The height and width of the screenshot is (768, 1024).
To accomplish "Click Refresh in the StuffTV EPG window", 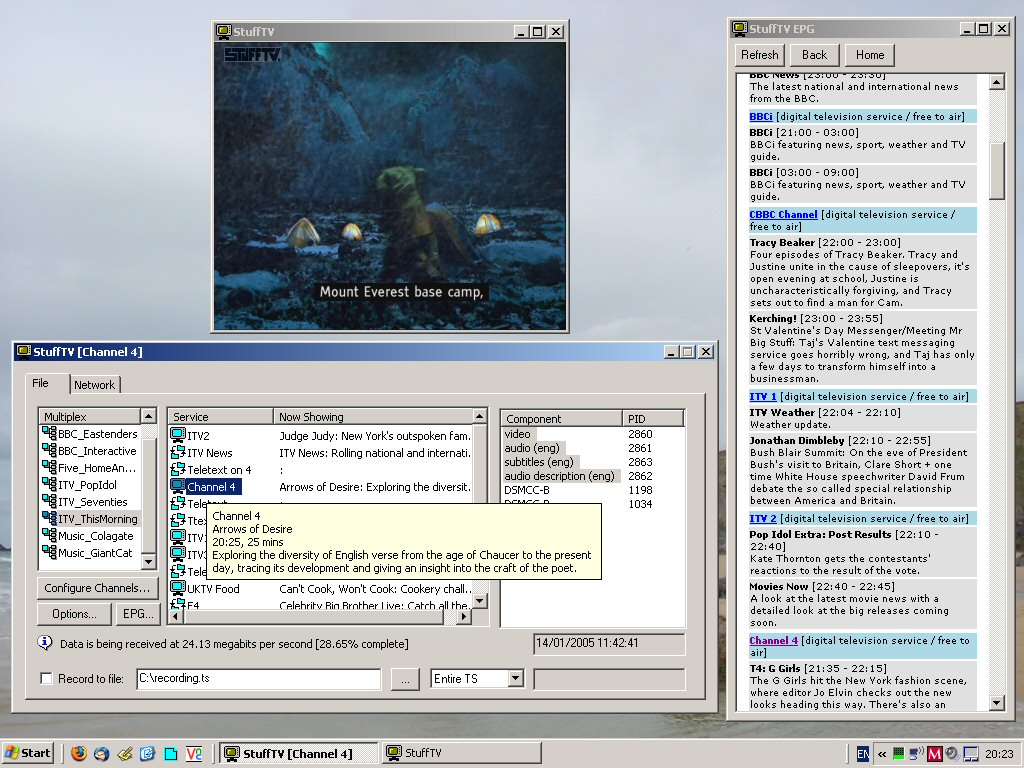I will pyautogui.click(x=760, y=55).
